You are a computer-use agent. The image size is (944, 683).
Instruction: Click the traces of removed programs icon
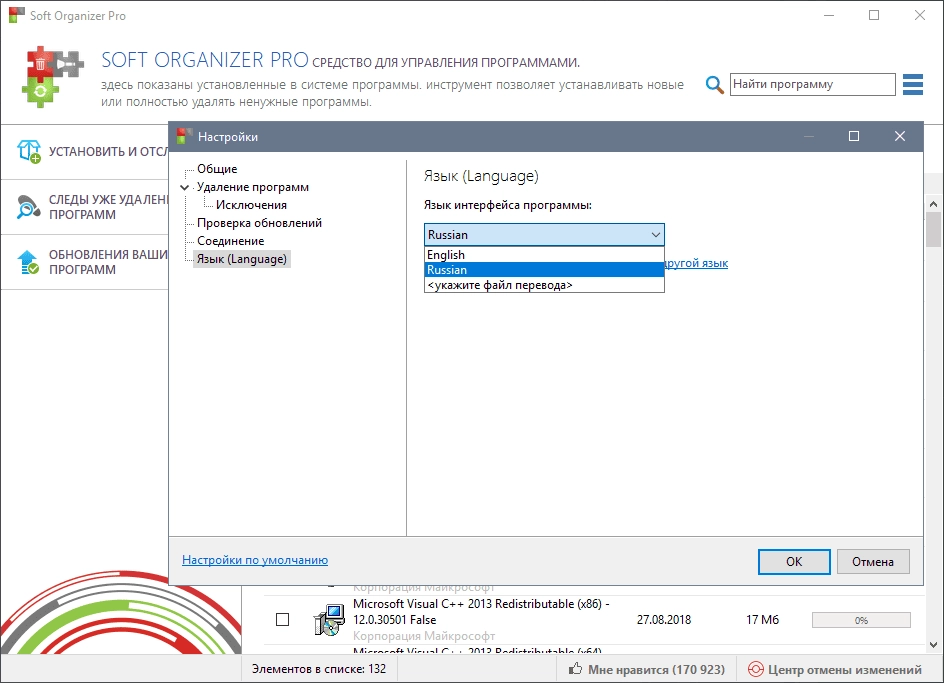tap(28, 207)
